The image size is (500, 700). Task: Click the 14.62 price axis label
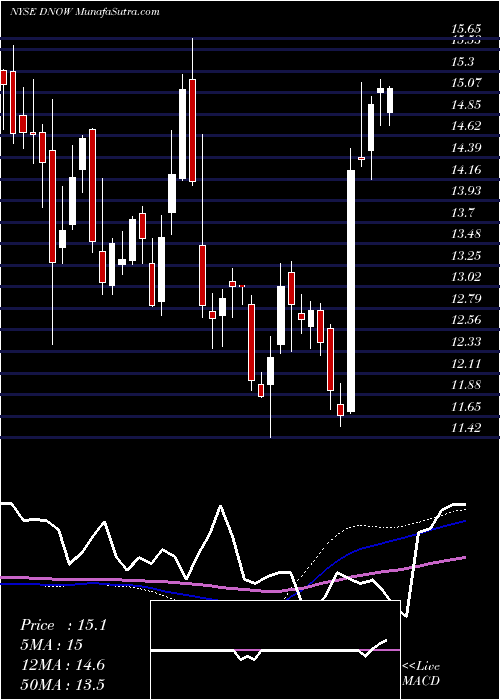[x=467, y=126]
